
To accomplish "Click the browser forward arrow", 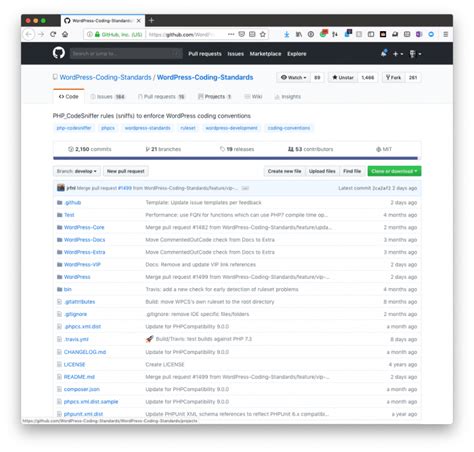I will coord(41,34).
